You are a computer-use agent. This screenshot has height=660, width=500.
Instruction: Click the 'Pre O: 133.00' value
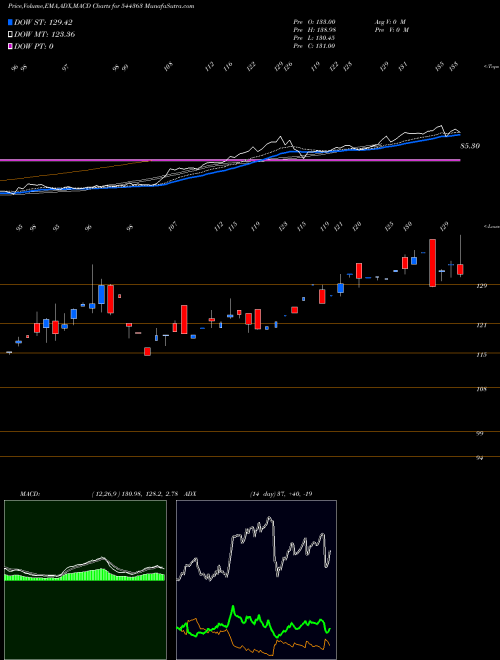pyautogui.click(x=314, y=22)
